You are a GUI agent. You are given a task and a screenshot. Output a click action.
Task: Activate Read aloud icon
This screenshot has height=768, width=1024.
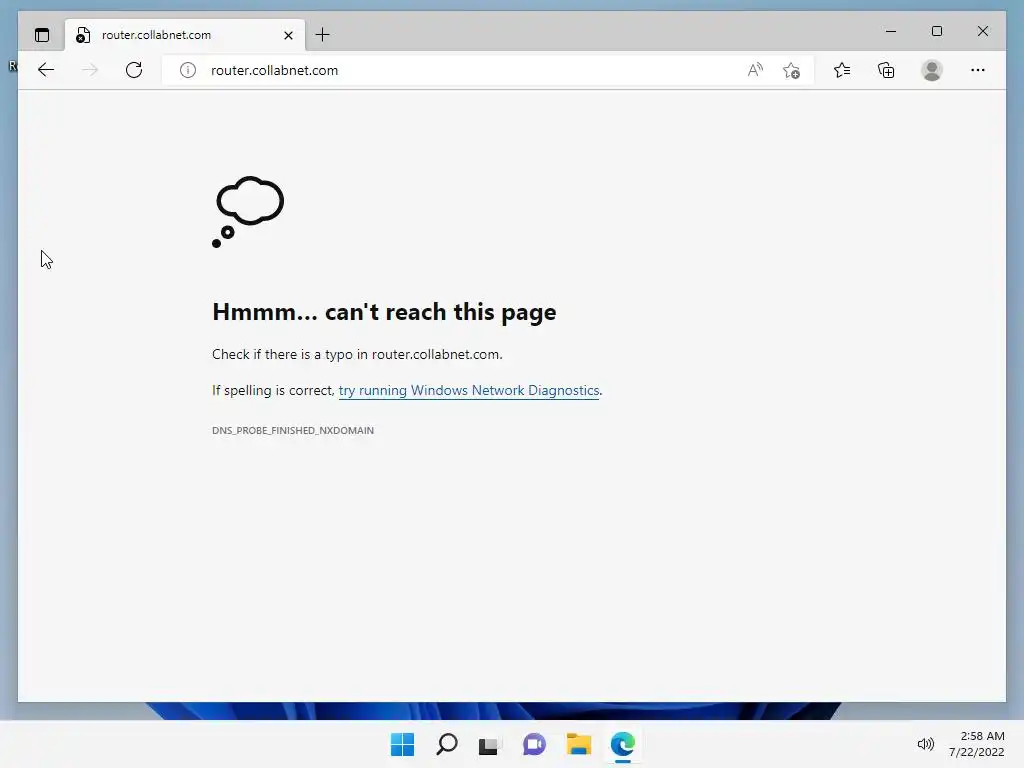tap(755, 70)
